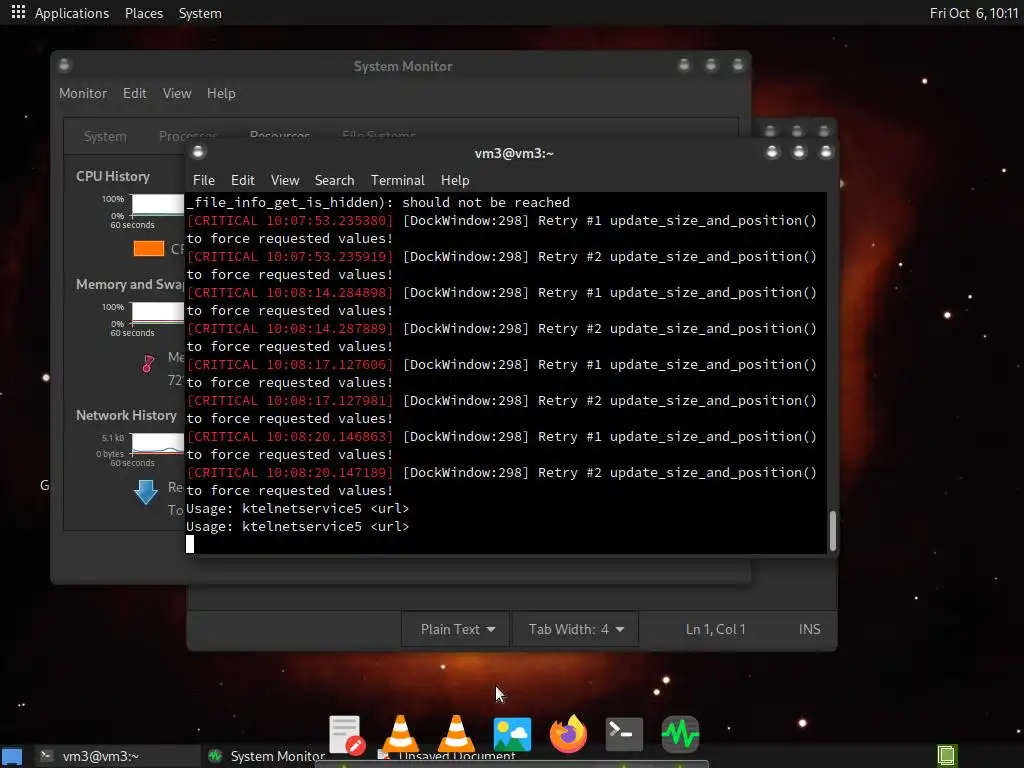Maximize the terminal window
The image size is (1024, 768).
click(x=799, y=152)
